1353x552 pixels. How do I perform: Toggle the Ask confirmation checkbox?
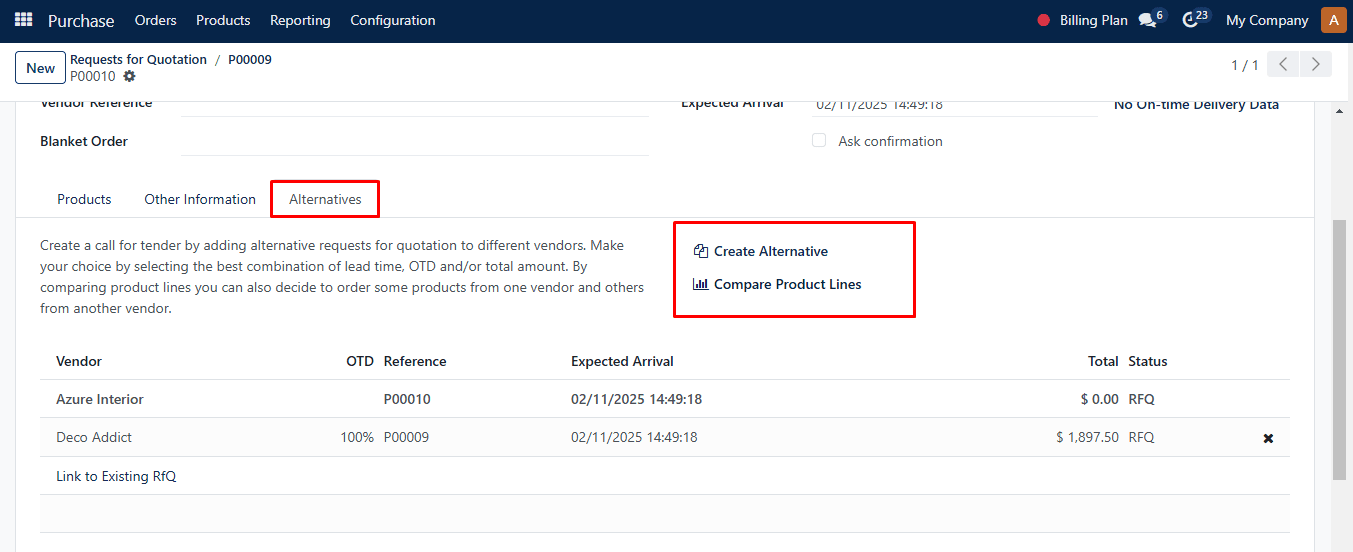pyautogui.click(x=819, y=141)
